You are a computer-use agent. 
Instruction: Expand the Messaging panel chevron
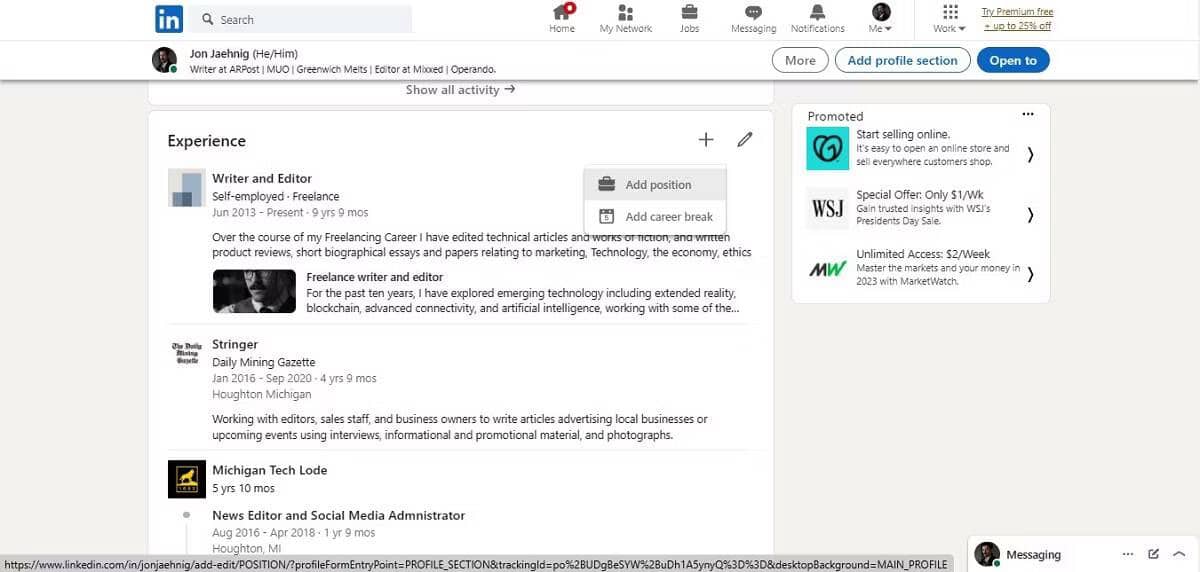pyautogui.click(x=1178, y=554)
